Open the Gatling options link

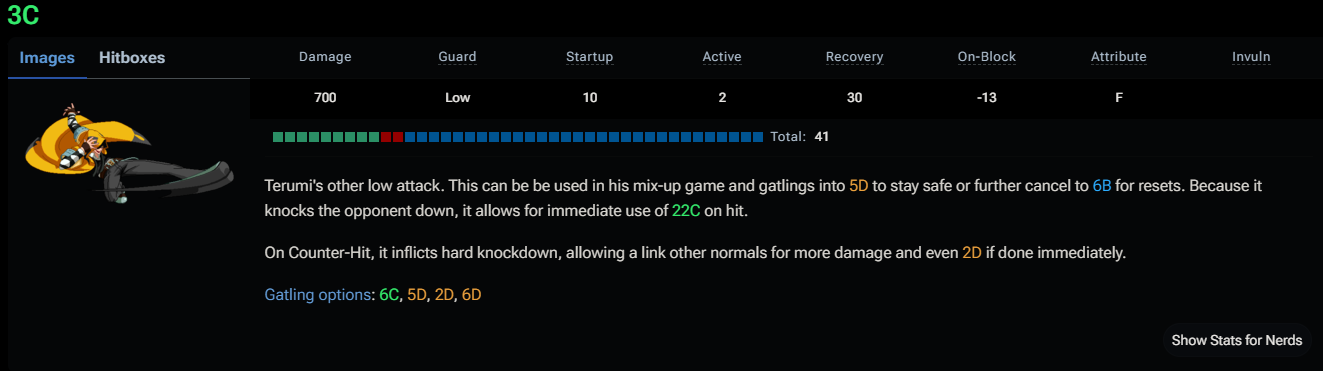[318, 295]
